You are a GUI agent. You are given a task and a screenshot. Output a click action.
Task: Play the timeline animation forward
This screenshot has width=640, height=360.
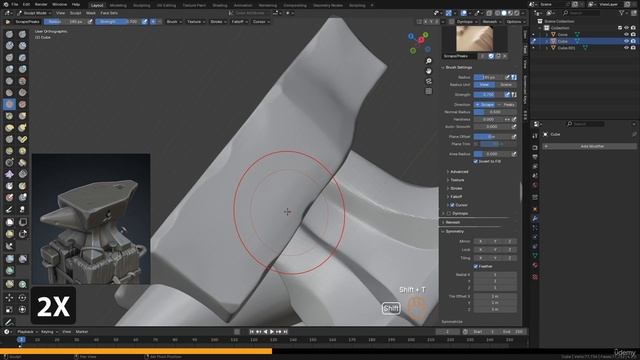point(272,332)
